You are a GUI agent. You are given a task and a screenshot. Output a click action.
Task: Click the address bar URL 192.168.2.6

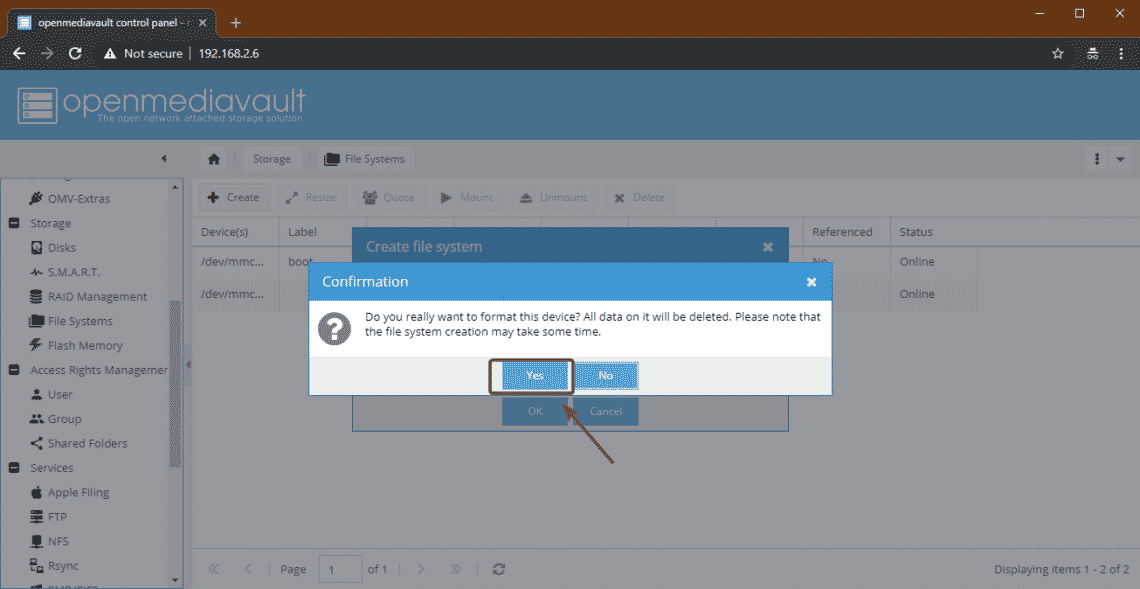[228, 53]
